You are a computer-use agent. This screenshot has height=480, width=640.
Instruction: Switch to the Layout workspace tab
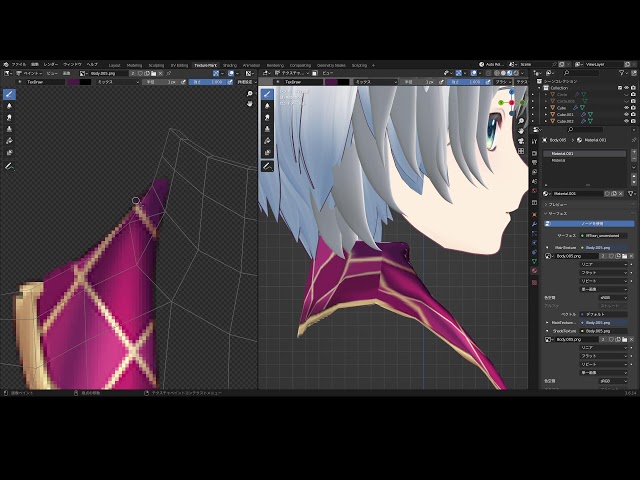(115, 65)
